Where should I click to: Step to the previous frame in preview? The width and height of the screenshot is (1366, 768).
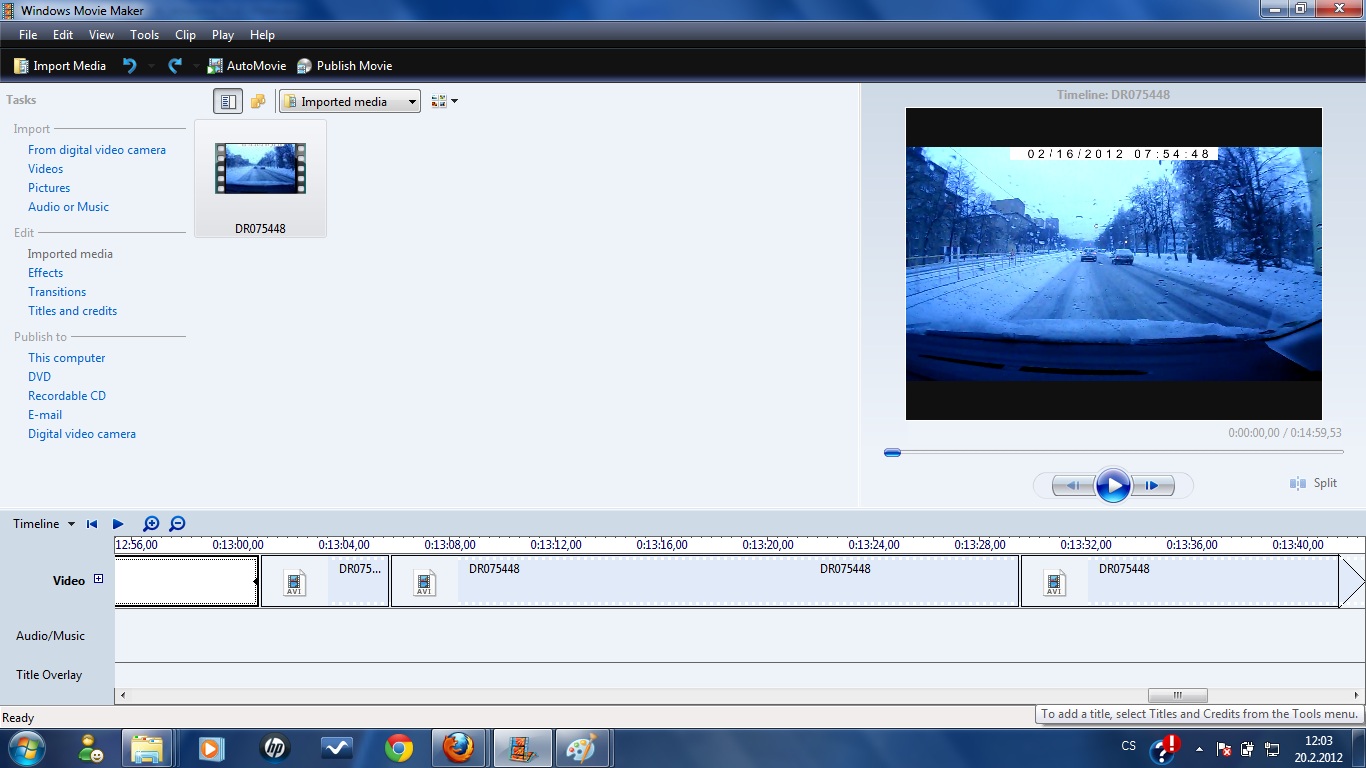[1072, 486]
